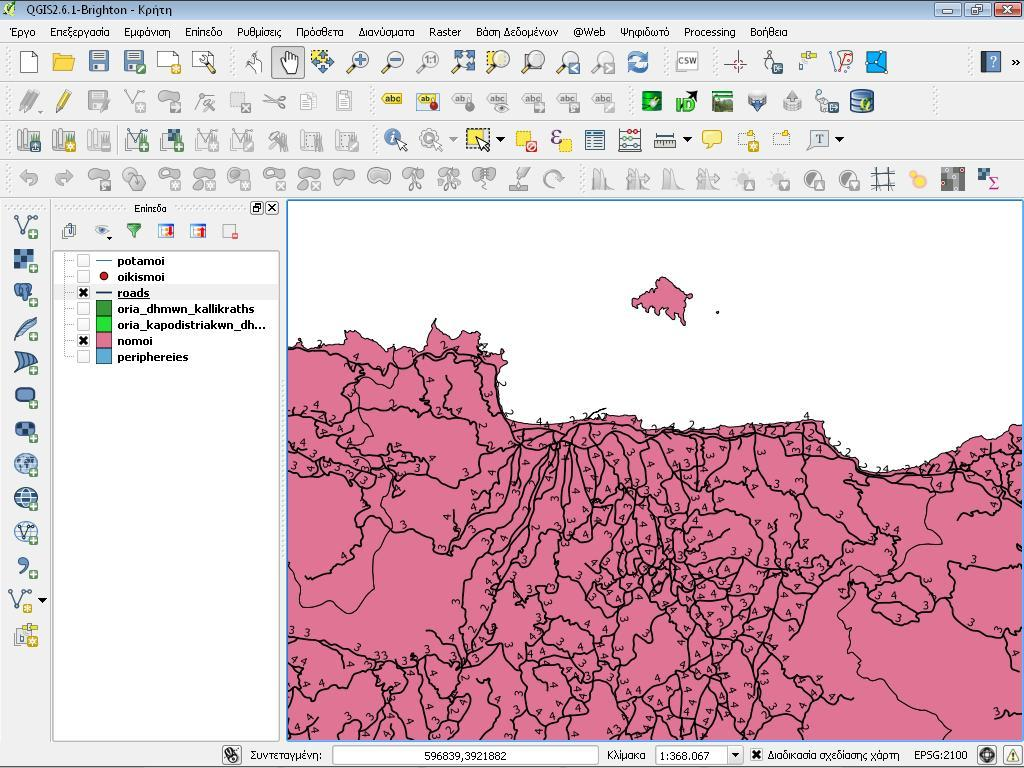Click the CRS status globe icon
This screenshot has width=1024, height=768.
click(x=987, y=755)
